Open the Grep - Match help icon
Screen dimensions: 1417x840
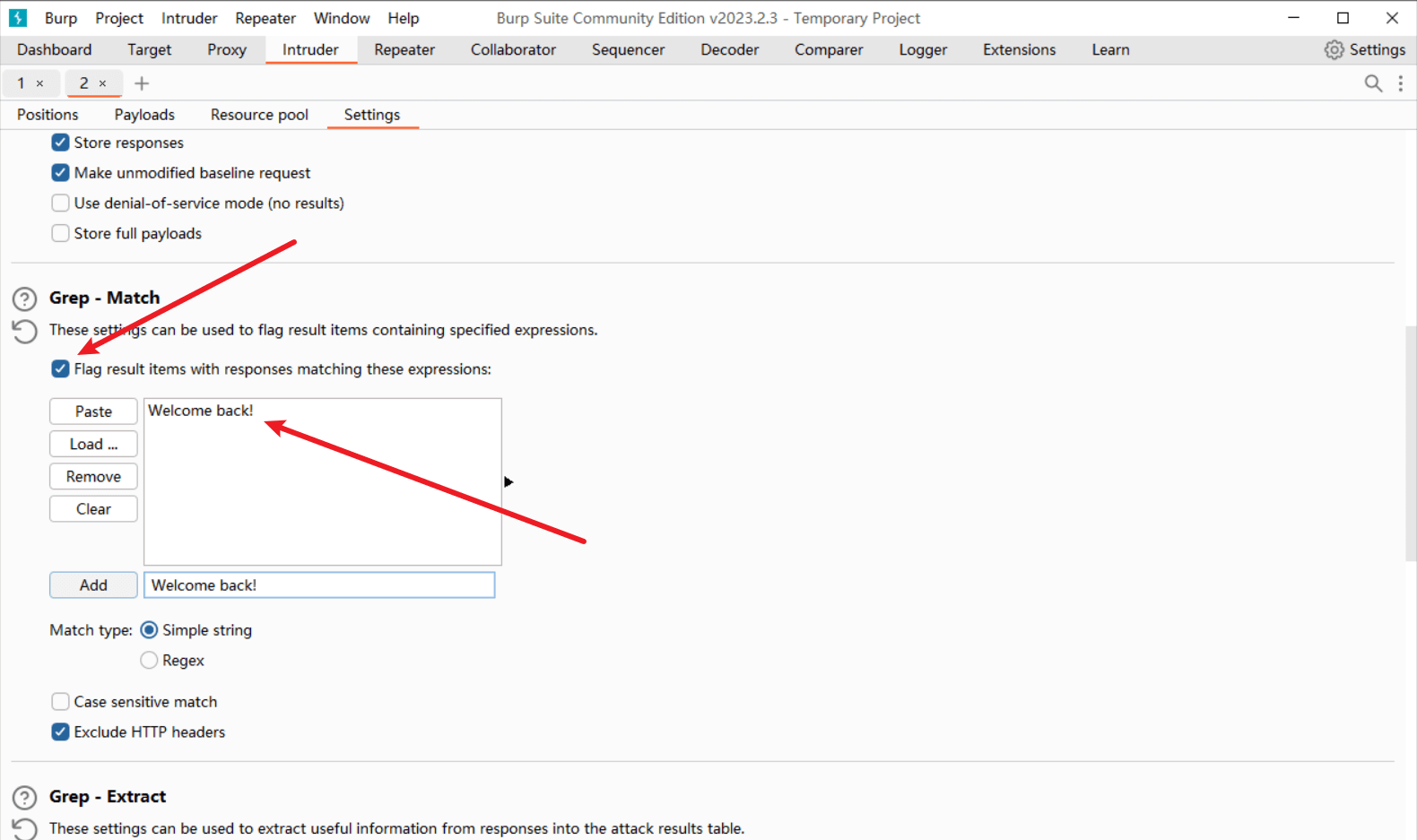click(24, 299)
